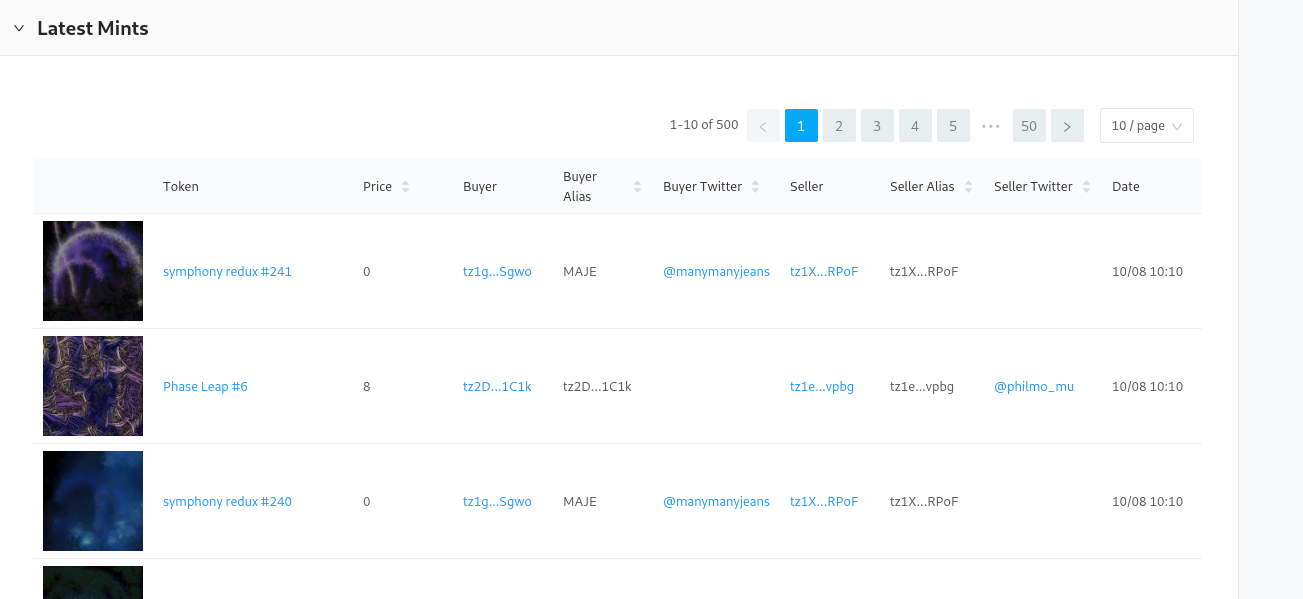Click Phase Leap #6 artwork thumbnail
Viewport: 1303px width, 599px height.
(x=93, y=386)
